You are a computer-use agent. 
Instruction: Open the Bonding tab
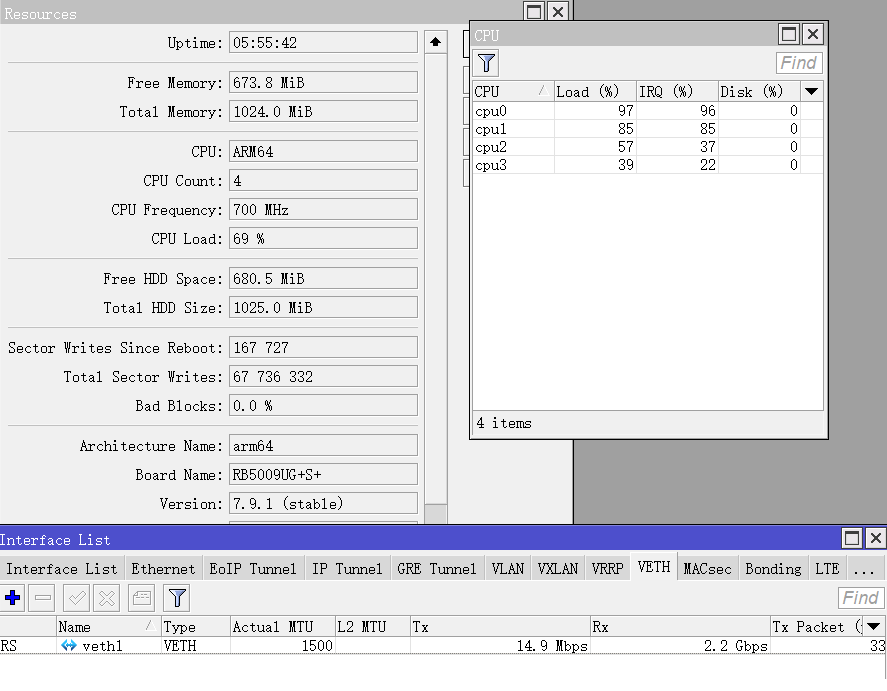773,568
